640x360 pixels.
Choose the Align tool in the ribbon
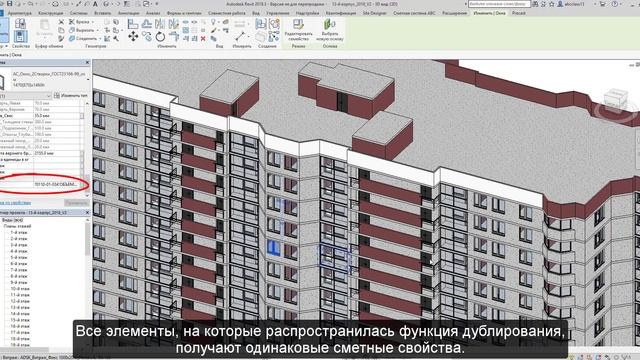coord(133,24)
